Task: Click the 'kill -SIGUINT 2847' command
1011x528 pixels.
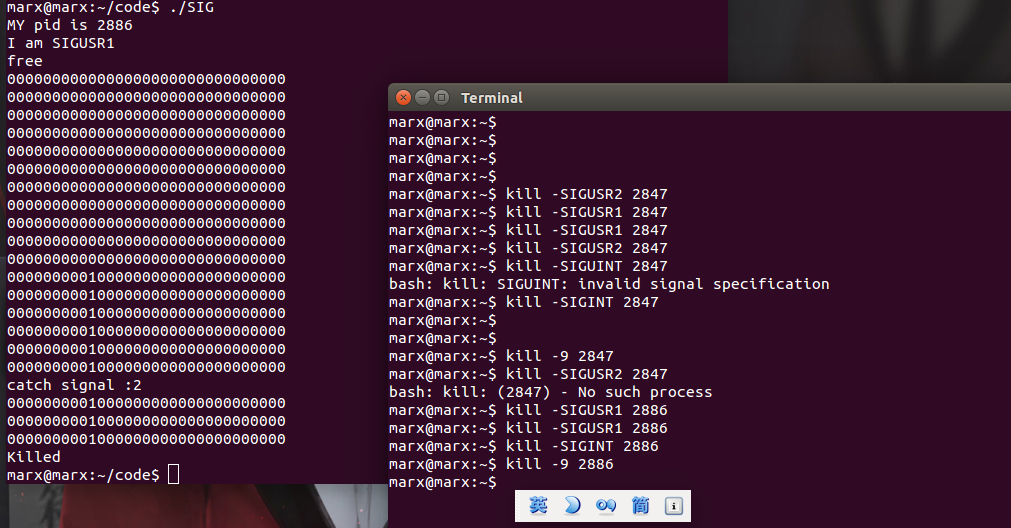Action: tap(586, 266)
